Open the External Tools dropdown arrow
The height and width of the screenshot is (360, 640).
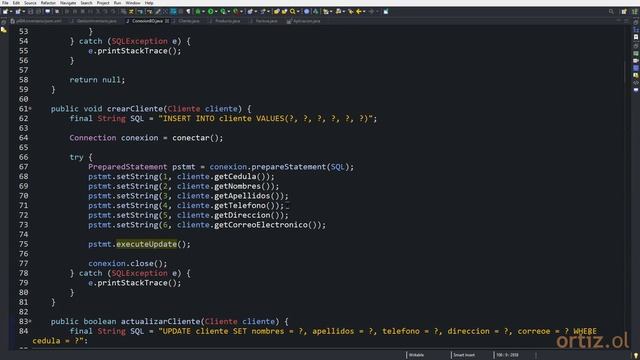[x=241, y=11]
